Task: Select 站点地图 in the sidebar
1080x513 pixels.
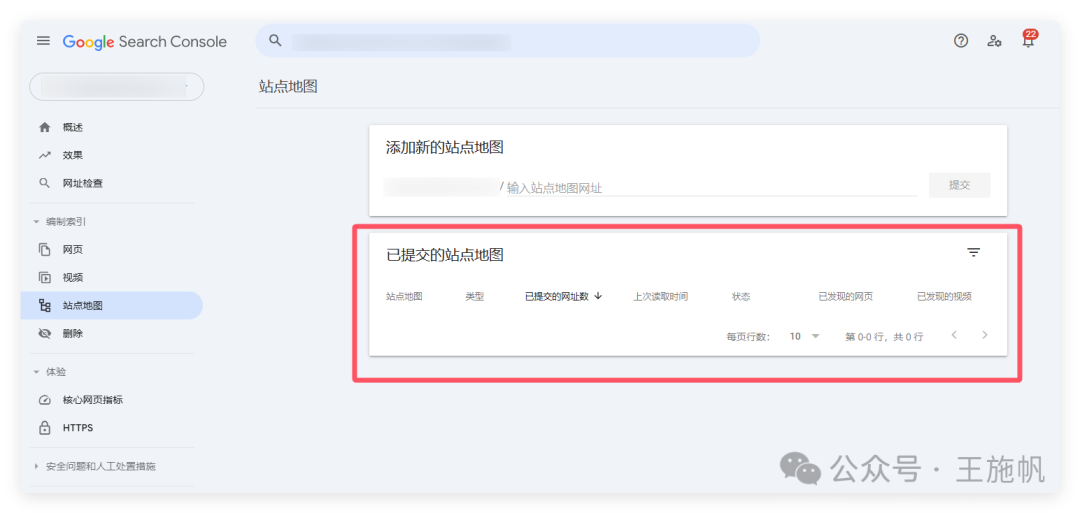Action: pyautogui.click(x=112, y=305)
